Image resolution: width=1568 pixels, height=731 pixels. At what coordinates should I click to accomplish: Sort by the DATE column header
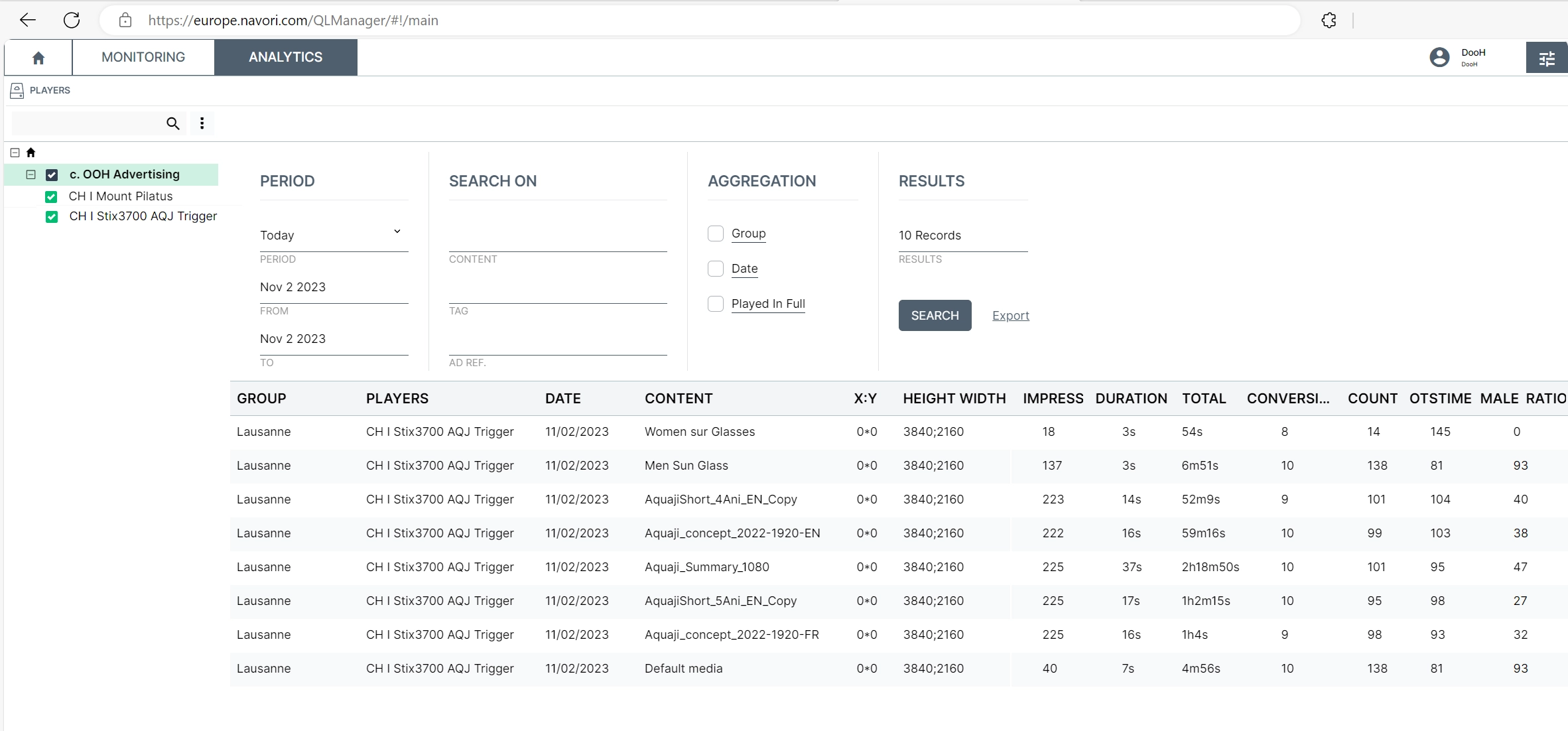(563, 399)
